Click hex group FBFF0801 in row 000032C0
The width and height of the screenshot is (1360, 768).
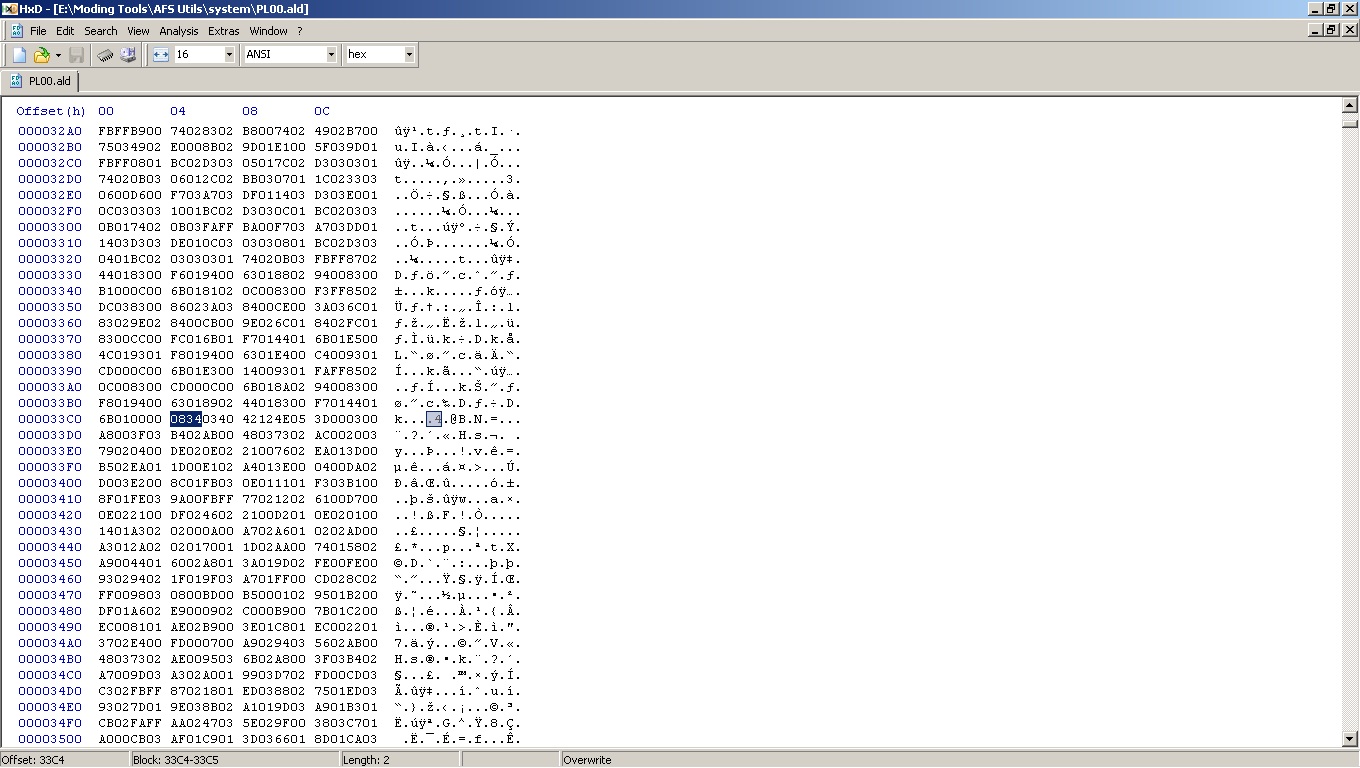[130, 163]
